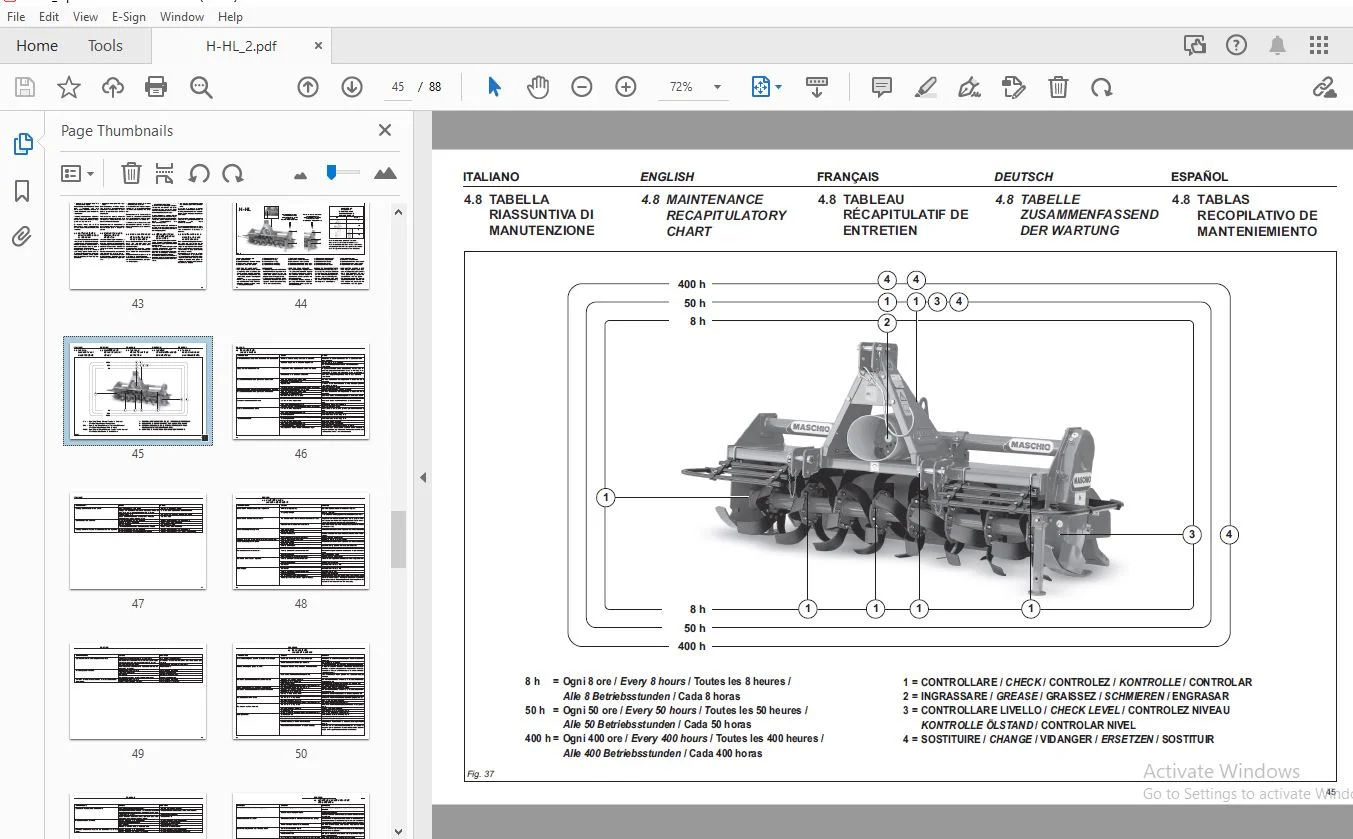Close the Page Thumbnails panel

click(385, 130)
